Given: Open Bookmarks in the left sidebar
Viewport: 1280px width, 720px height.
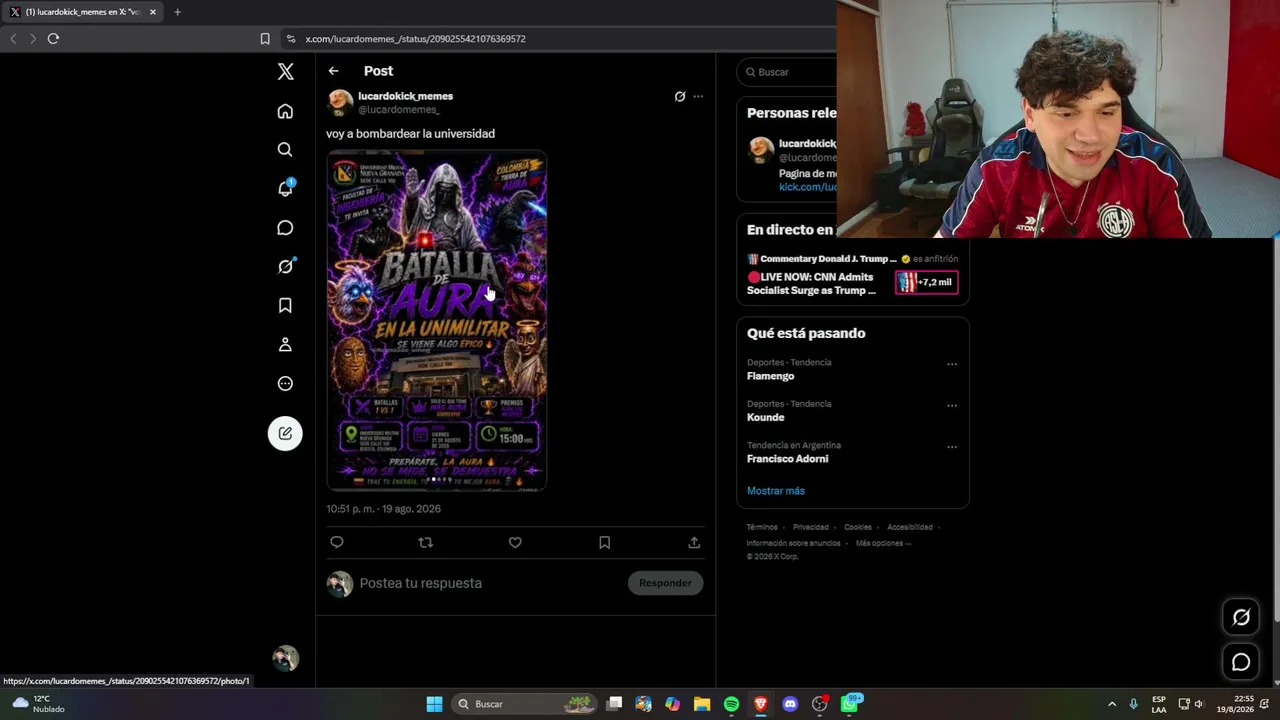Looking at the screenshot, I should [x=285, y=306].
